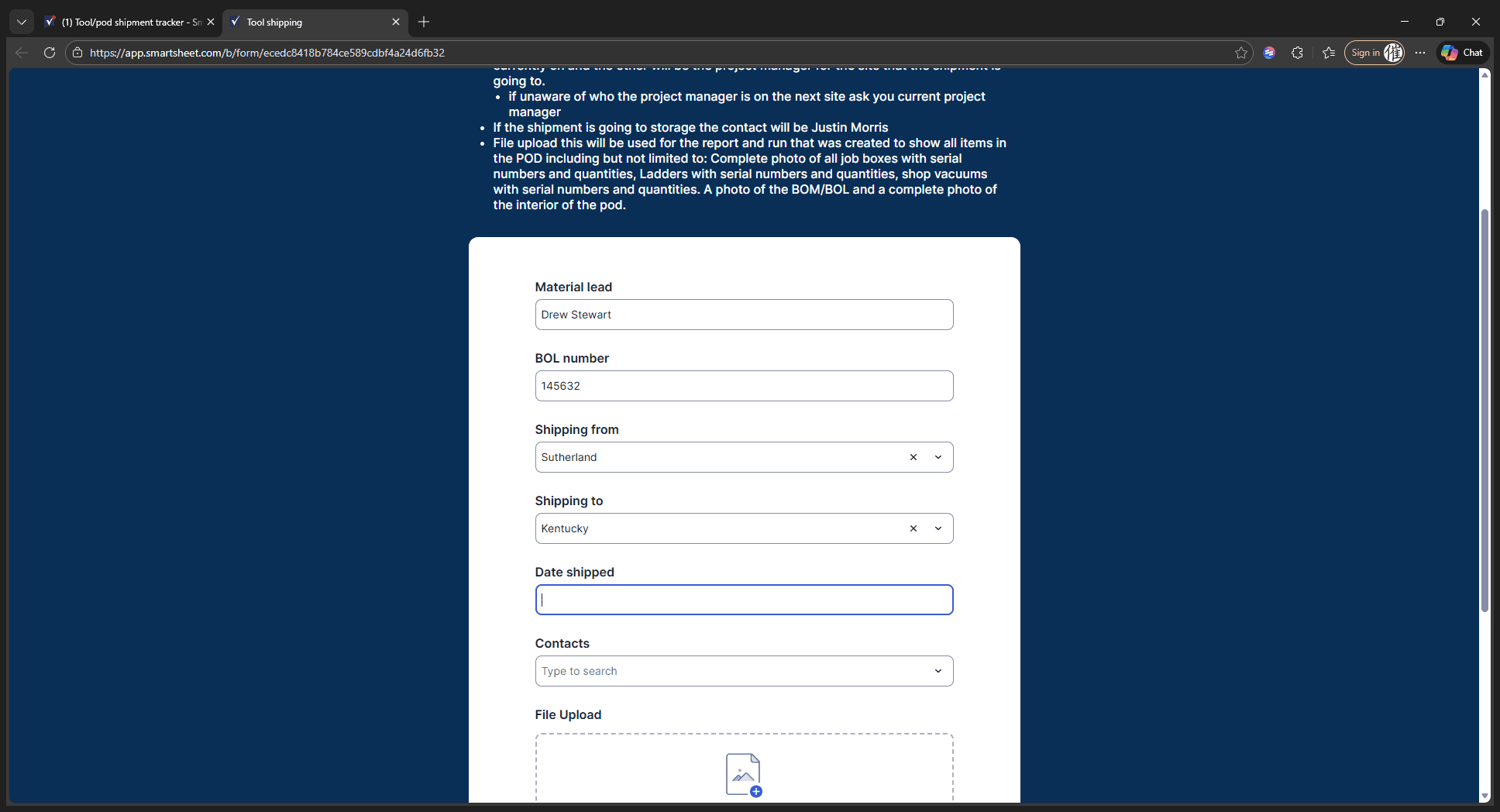Image resolution: width=1500 pixels, height=812 pixels.
Task: Open favorites list icon in toolbar
Action: [x=1329, y=53]
